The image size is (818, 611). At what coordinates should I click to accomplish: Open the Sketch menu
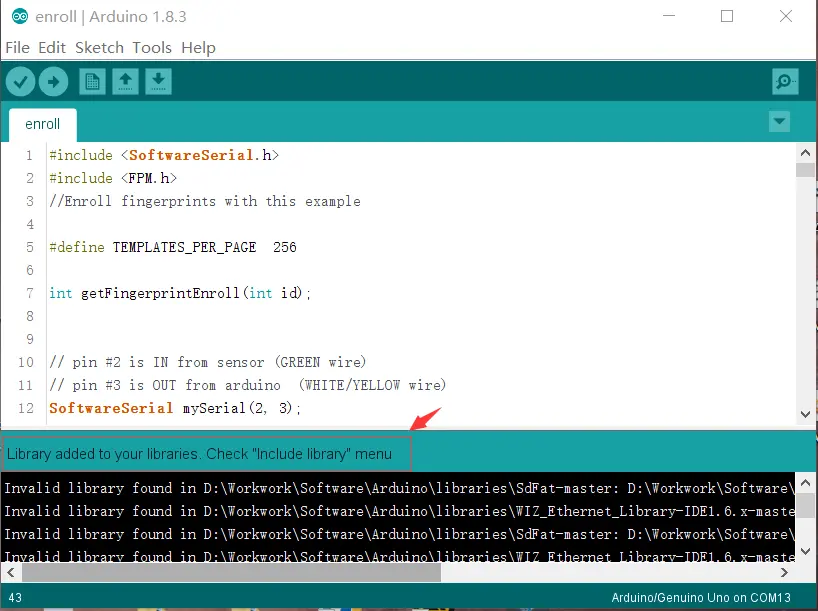tap(99, 47)
